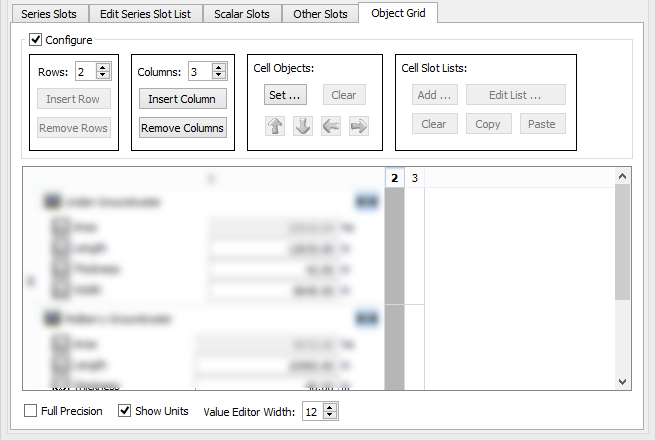
Task: Click the Value Editor Width input field
Action: tap(311, 412)
